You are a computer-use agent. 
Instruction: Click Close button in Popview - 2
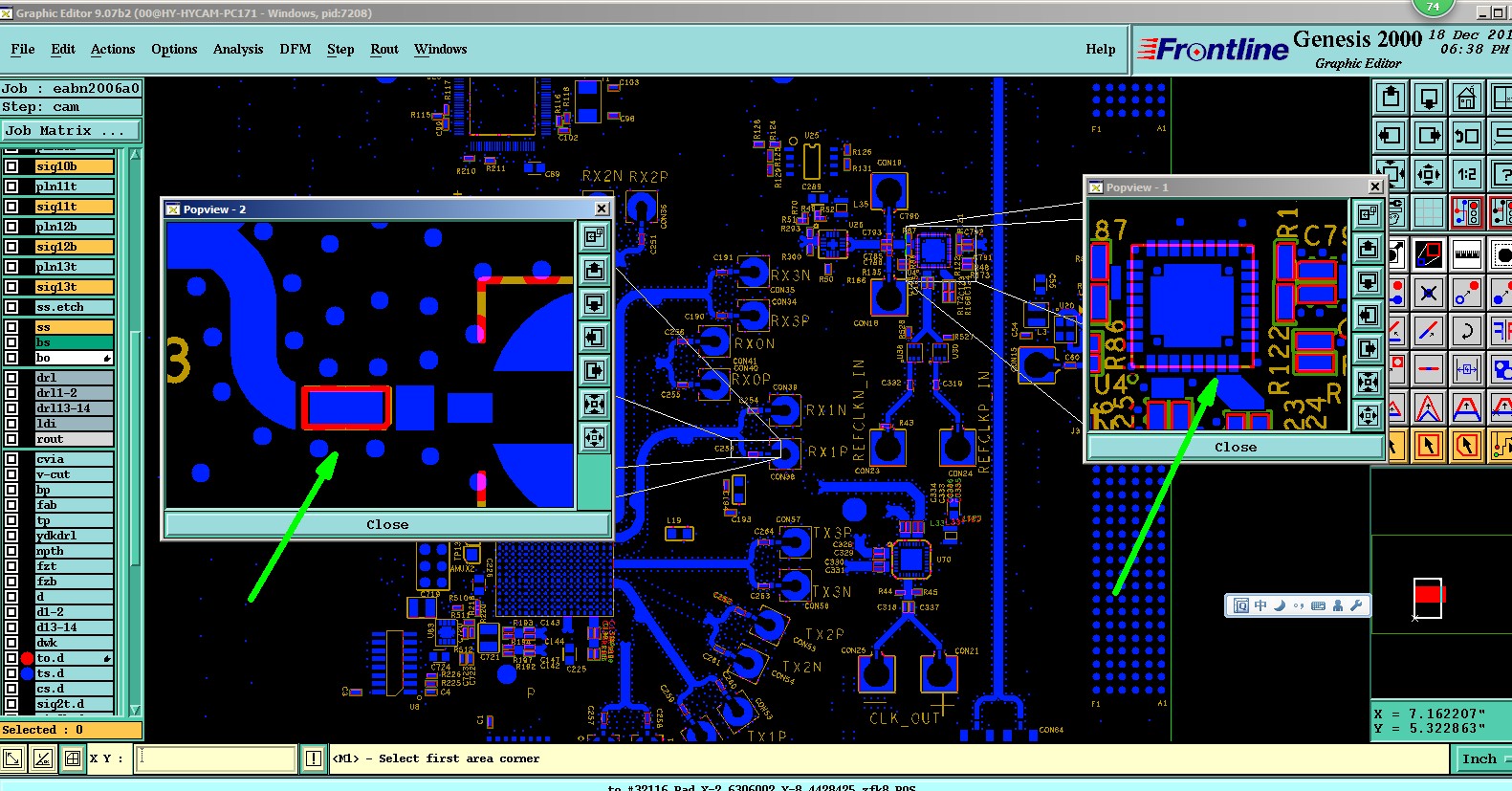click(x=387, y=524)
